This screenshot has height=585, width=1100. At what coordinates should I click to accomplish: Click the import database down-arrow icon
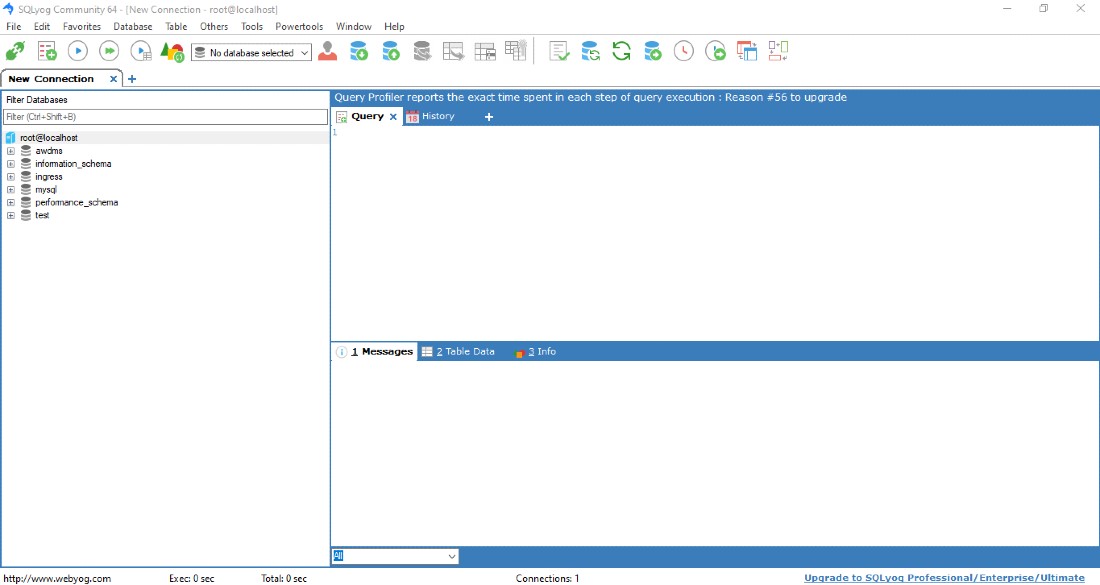click(x=359, y=51)
